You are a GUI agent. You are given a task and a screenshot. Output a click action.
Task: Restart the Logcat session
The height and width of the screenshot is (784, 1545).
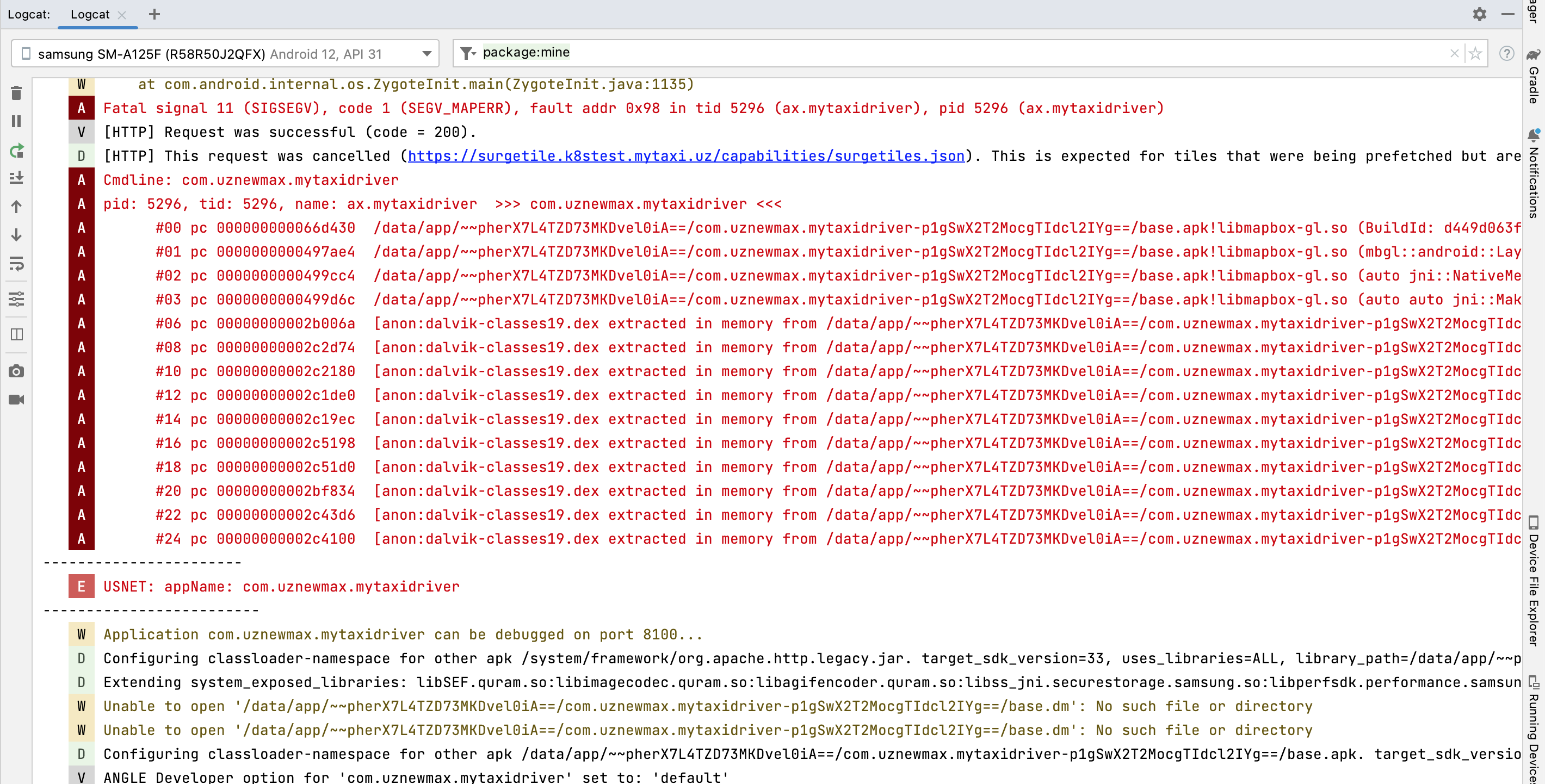pos(16,152)
